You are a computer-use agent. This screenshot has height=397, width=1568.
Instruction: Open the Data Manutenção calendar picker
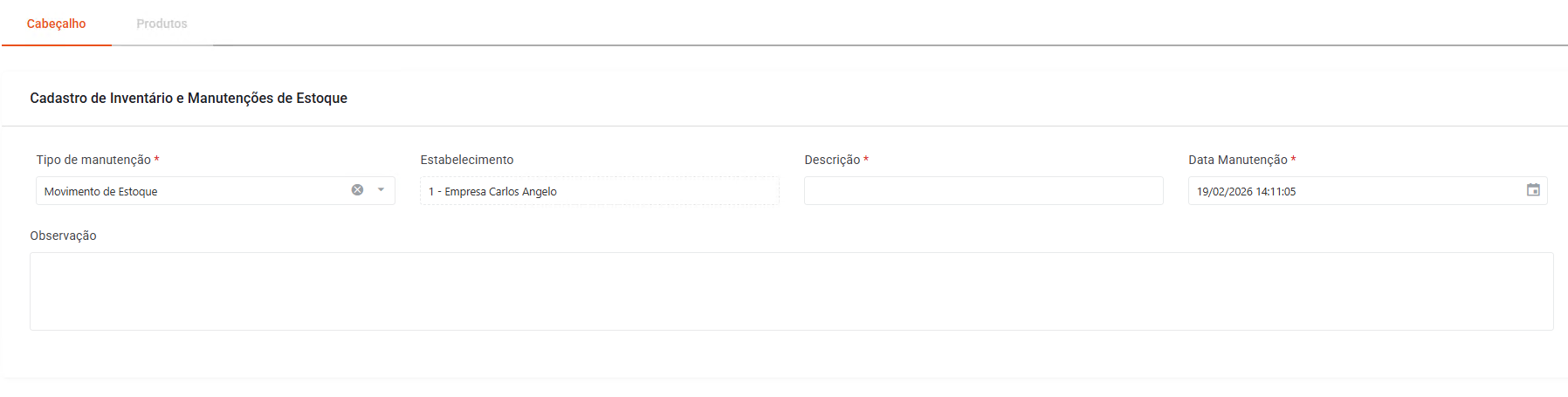[1533, 190]
